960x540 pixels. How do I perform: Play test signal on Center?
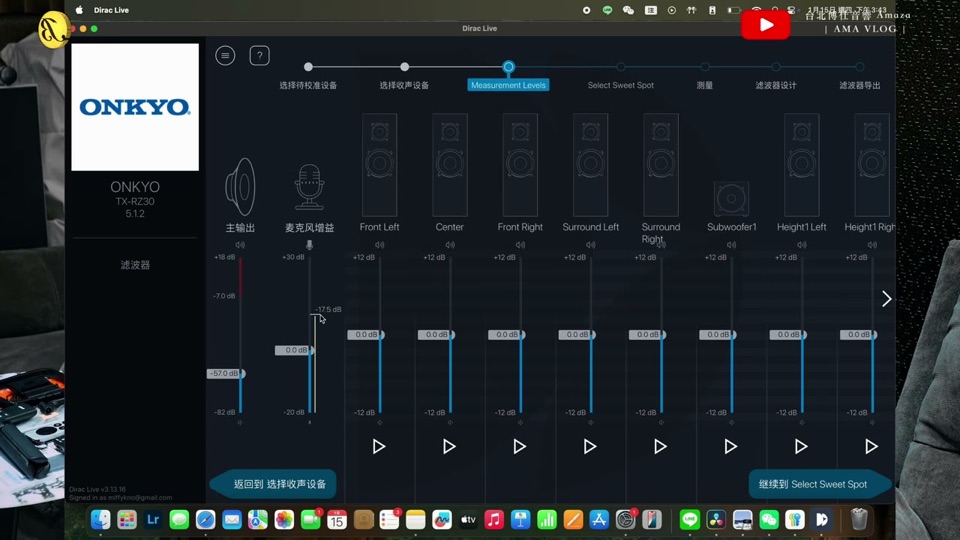coord(449,446)
